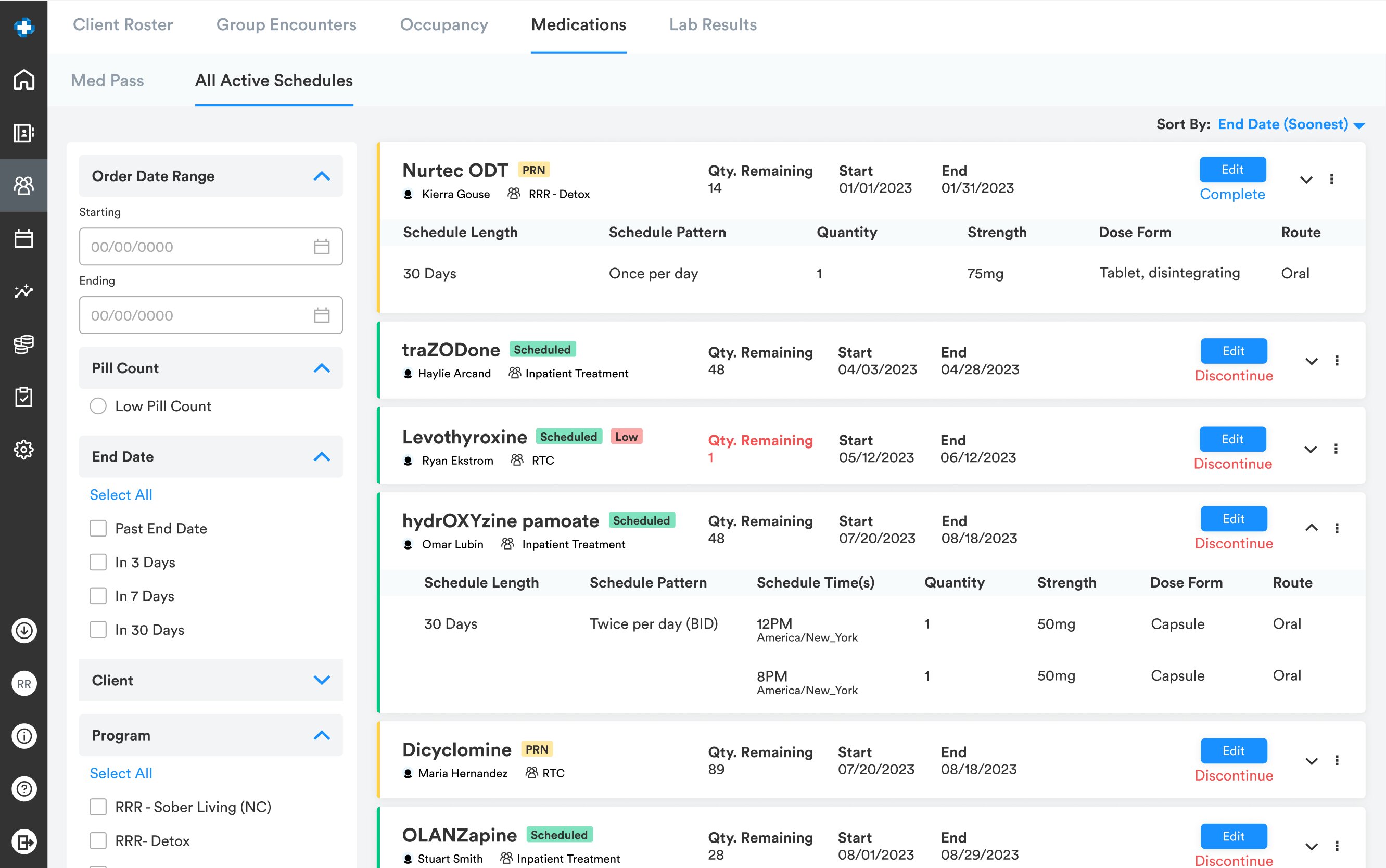Click the logout icon at sidebar bottom
1386x868 pixels.
23,841
